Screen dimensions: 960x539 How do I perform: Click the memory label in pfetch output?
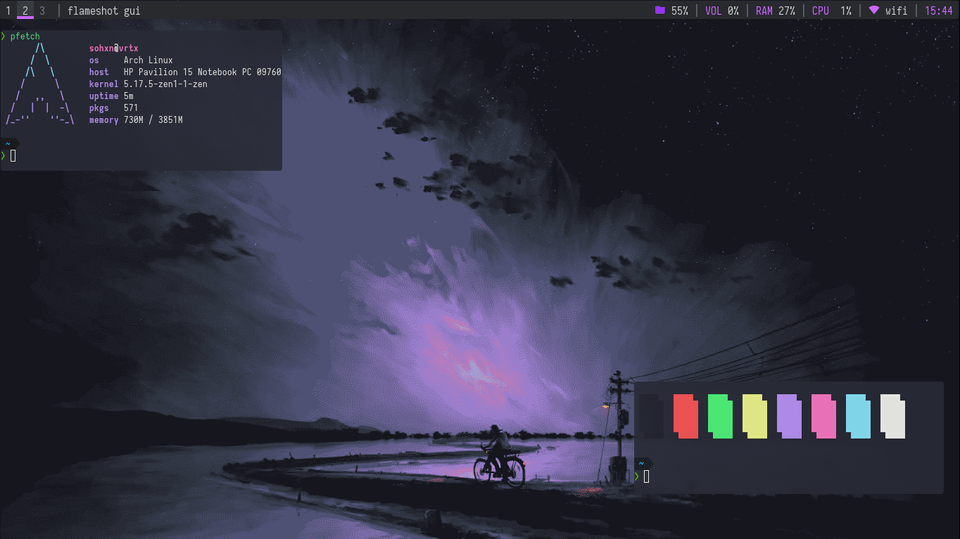pyautogui.click(x=103, y=119)
